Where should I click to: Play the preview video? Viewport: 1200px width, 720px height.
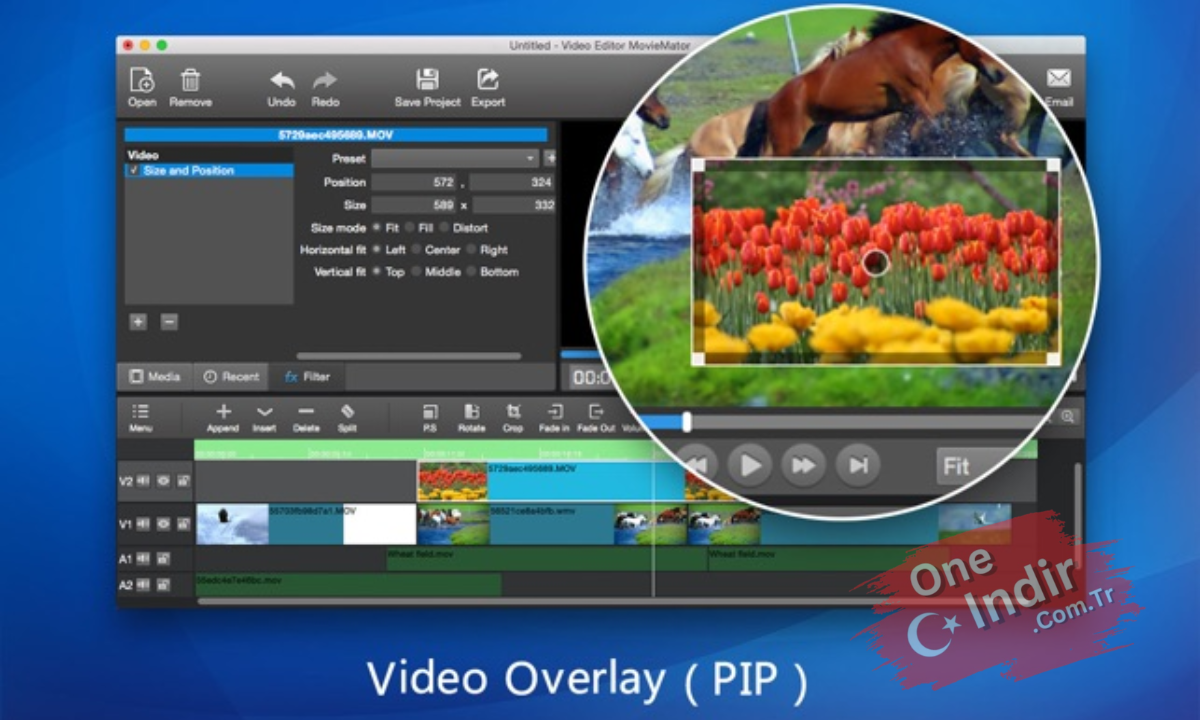coord(751,465)
